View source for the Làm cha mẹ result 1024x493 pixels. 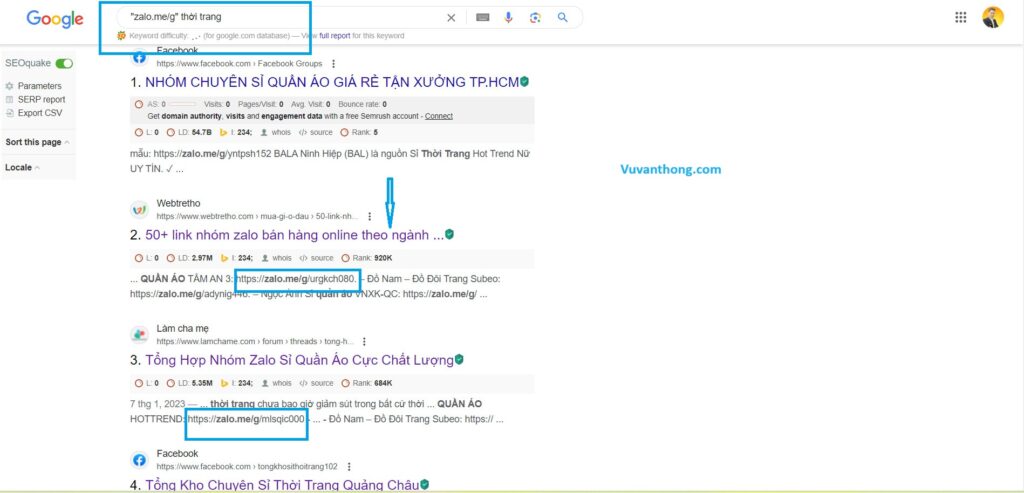(316, 383)
